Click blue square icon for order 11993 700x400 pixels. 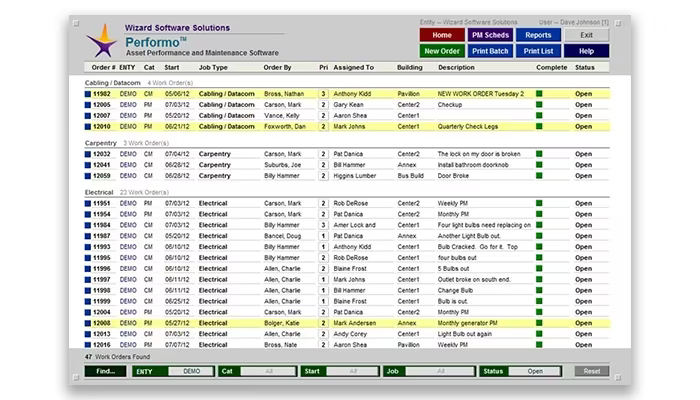coord(88,247)
